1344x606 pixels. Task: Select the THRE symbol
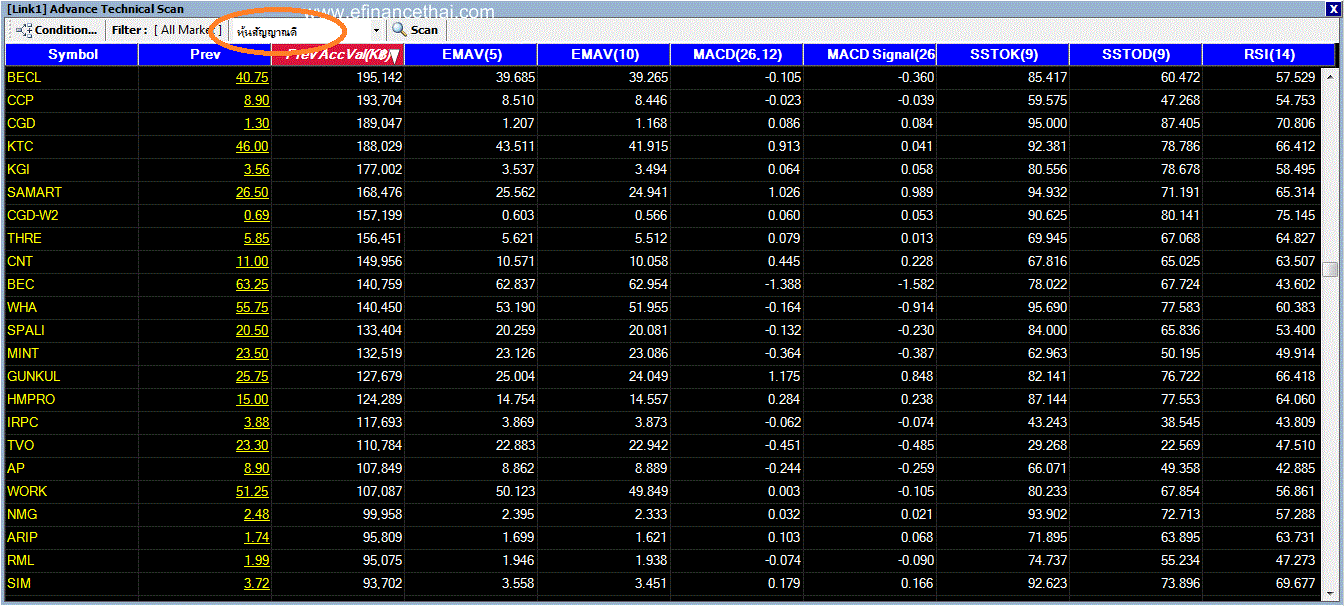coord(24,238)
